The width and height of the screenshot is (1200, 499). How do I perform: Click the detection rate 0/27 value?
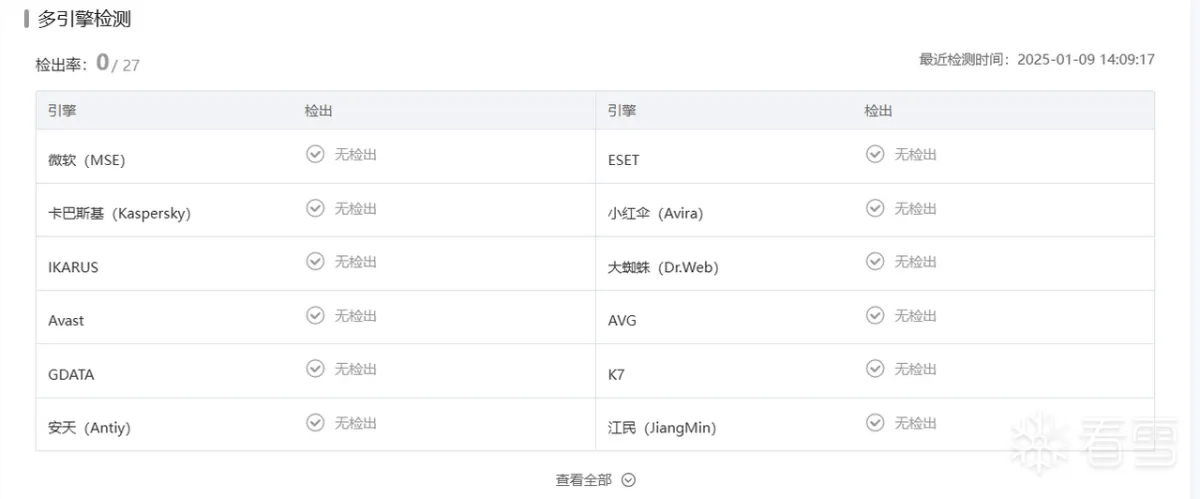click(x=118, y=63)
